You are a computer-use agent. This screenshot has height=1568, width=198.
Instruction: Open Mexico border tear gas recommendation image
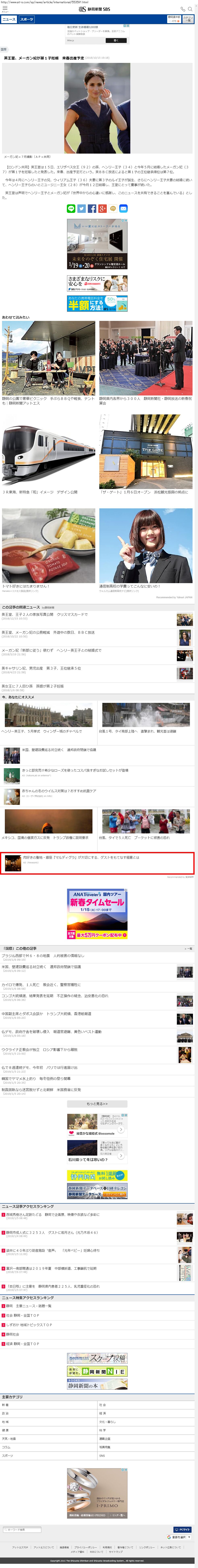pyautogui.click(x=49, y=821)
